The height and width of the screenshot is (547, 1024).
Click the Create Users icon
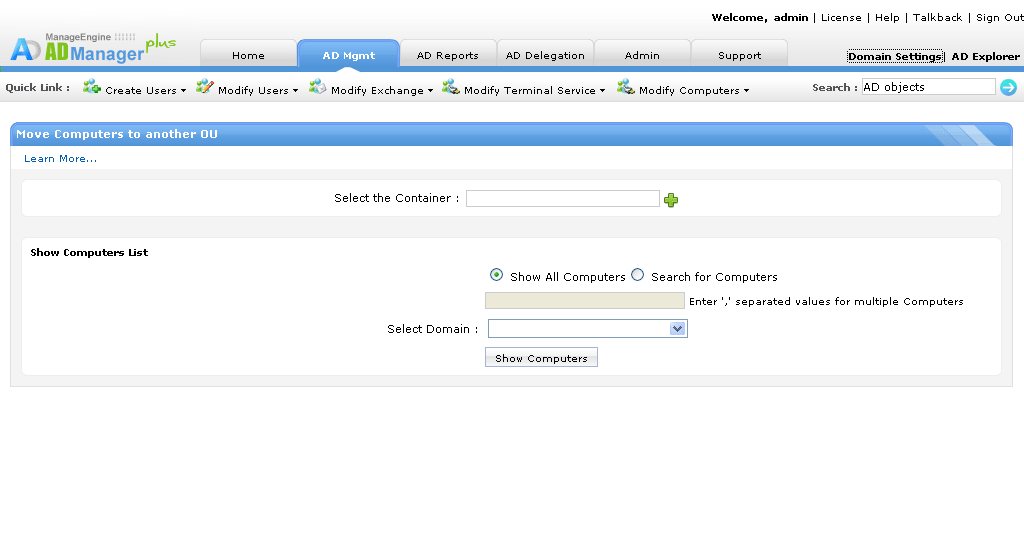tap(92, 88)
